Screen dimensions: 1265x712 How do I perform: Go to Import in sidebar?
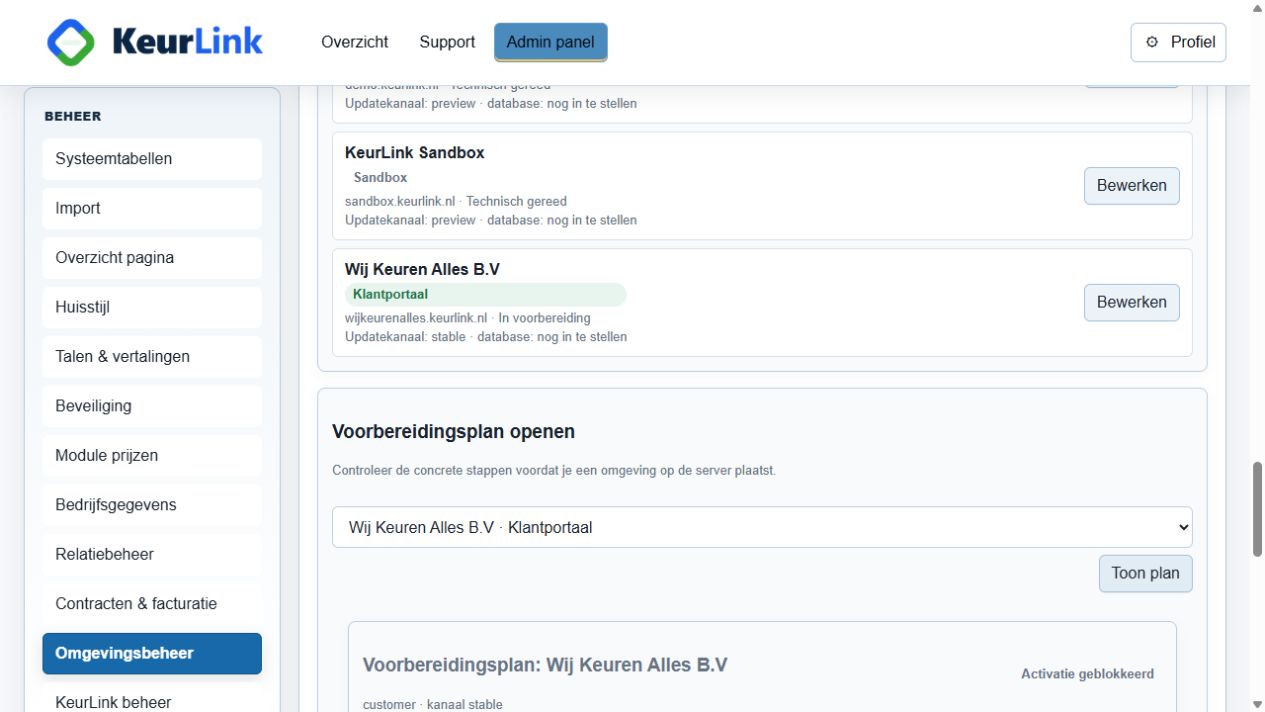[x=152, y=208]
